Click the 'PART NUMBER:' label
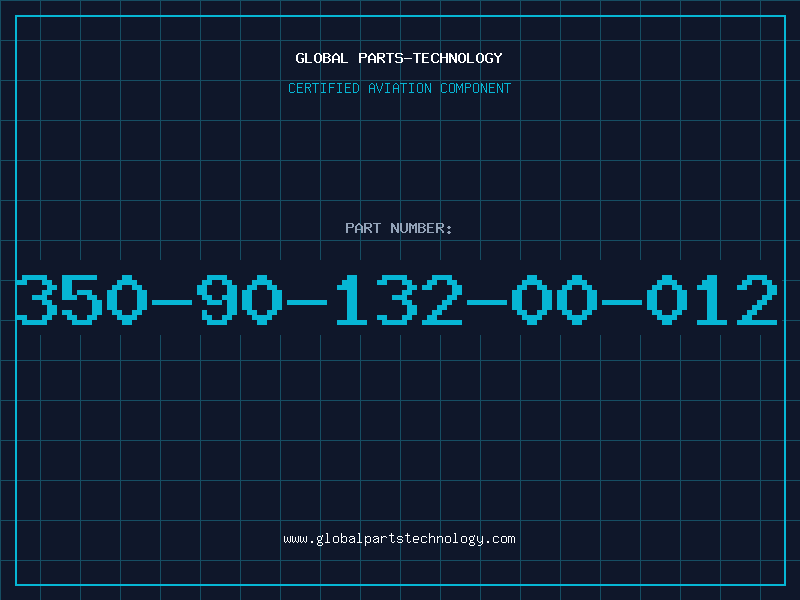The width and height of the screenshot is (800, 600). click(399, 228)
